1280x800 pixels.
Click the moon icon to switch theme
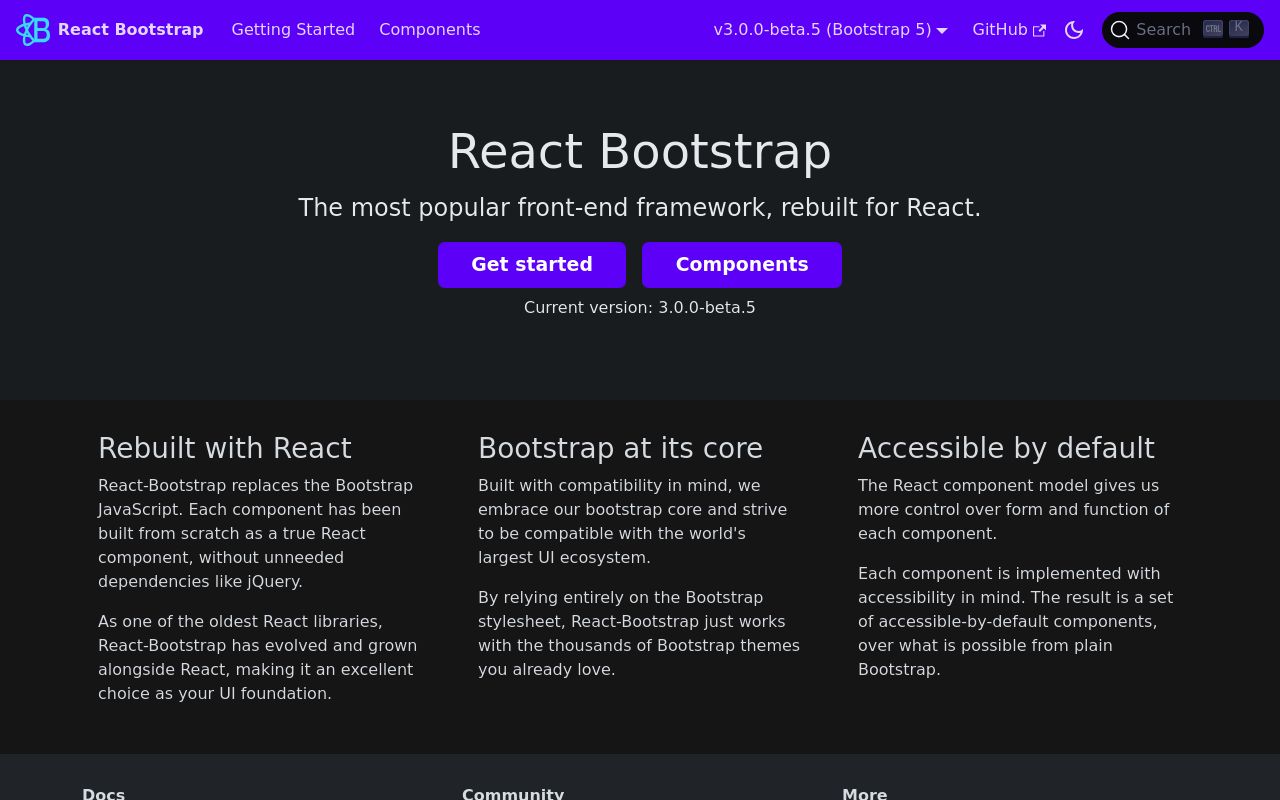click(x=1074, y=30)
